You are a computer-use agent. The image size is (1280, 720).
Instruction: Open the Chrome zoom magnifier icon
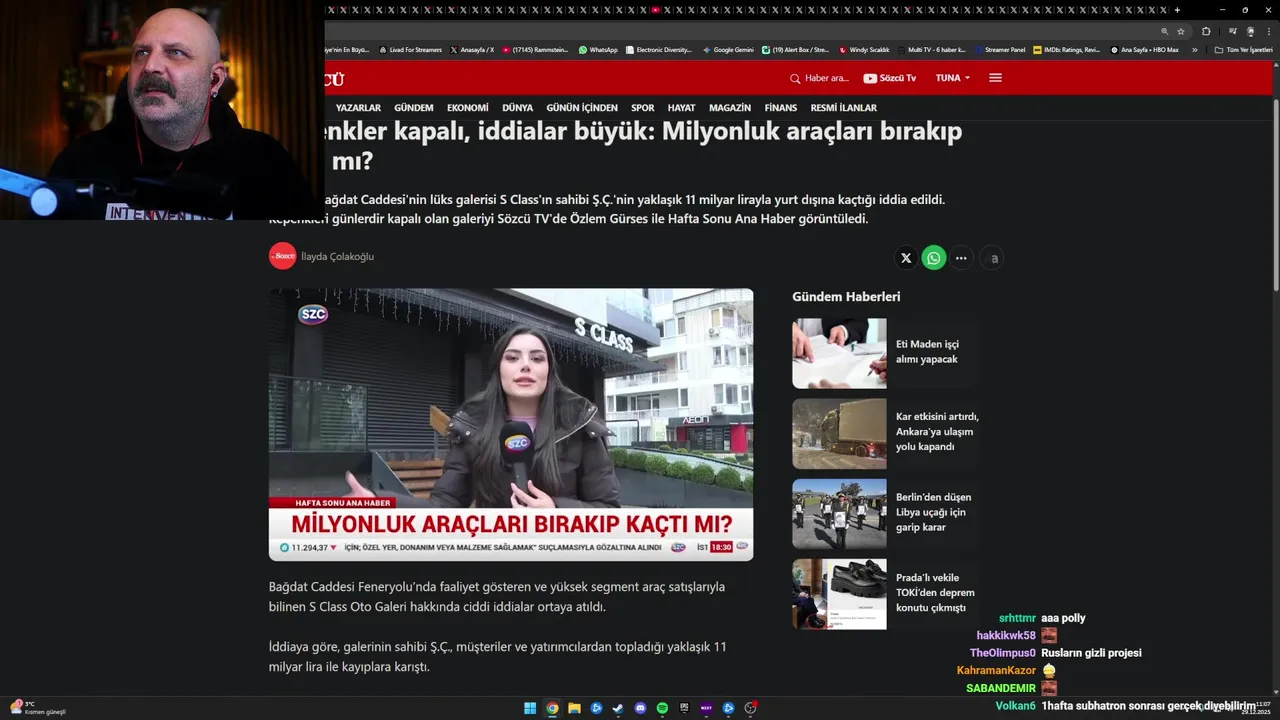click(1164, 31)
